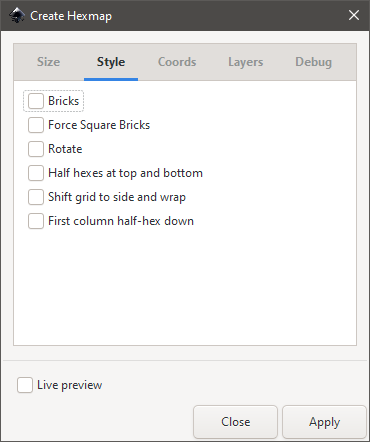Screen dimensions: 370x442
Task: Check the half hexes option box
Action: [x=36, y=173]
